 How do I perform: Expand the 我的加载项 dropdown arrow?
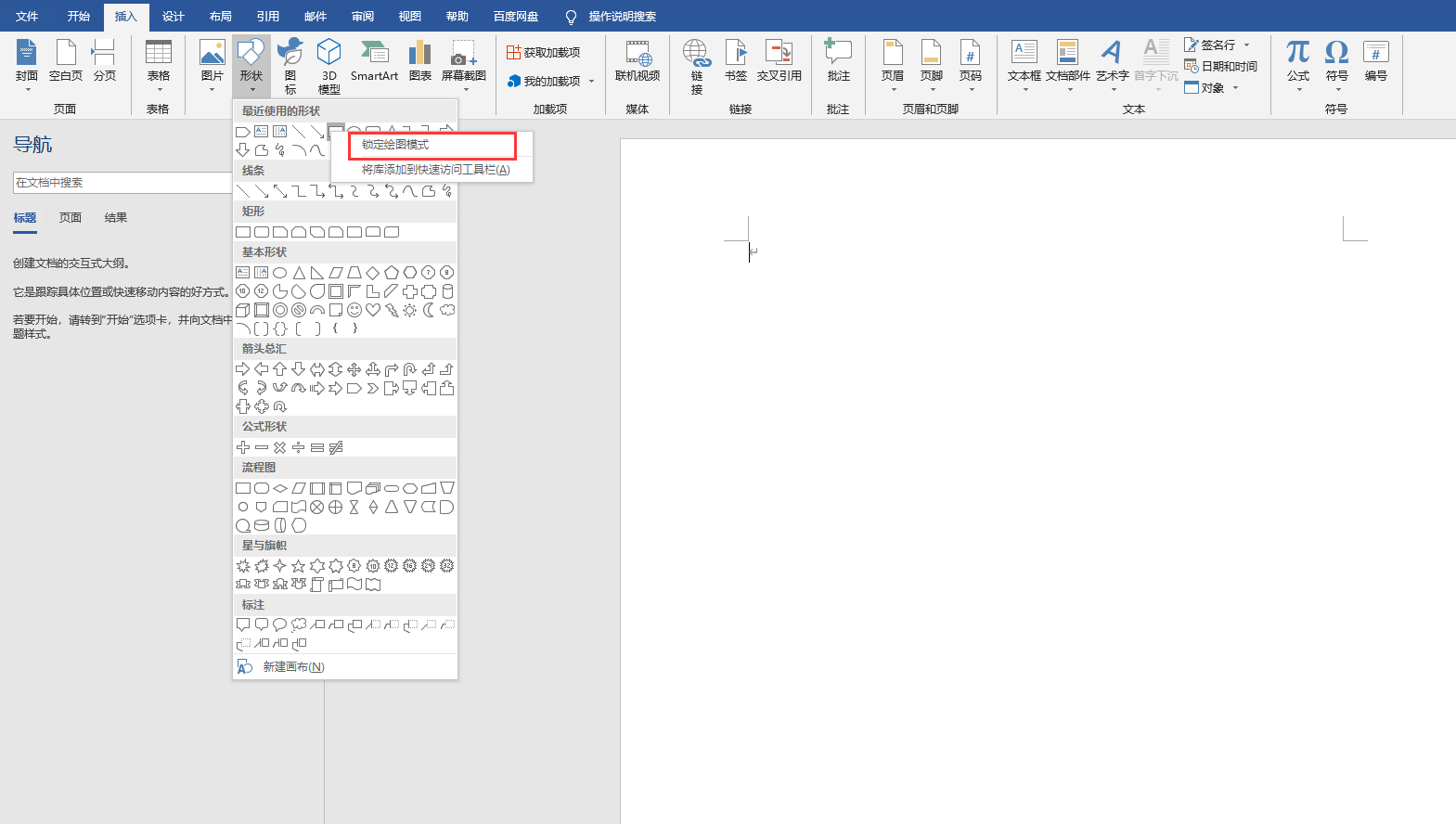coord(591,82)
